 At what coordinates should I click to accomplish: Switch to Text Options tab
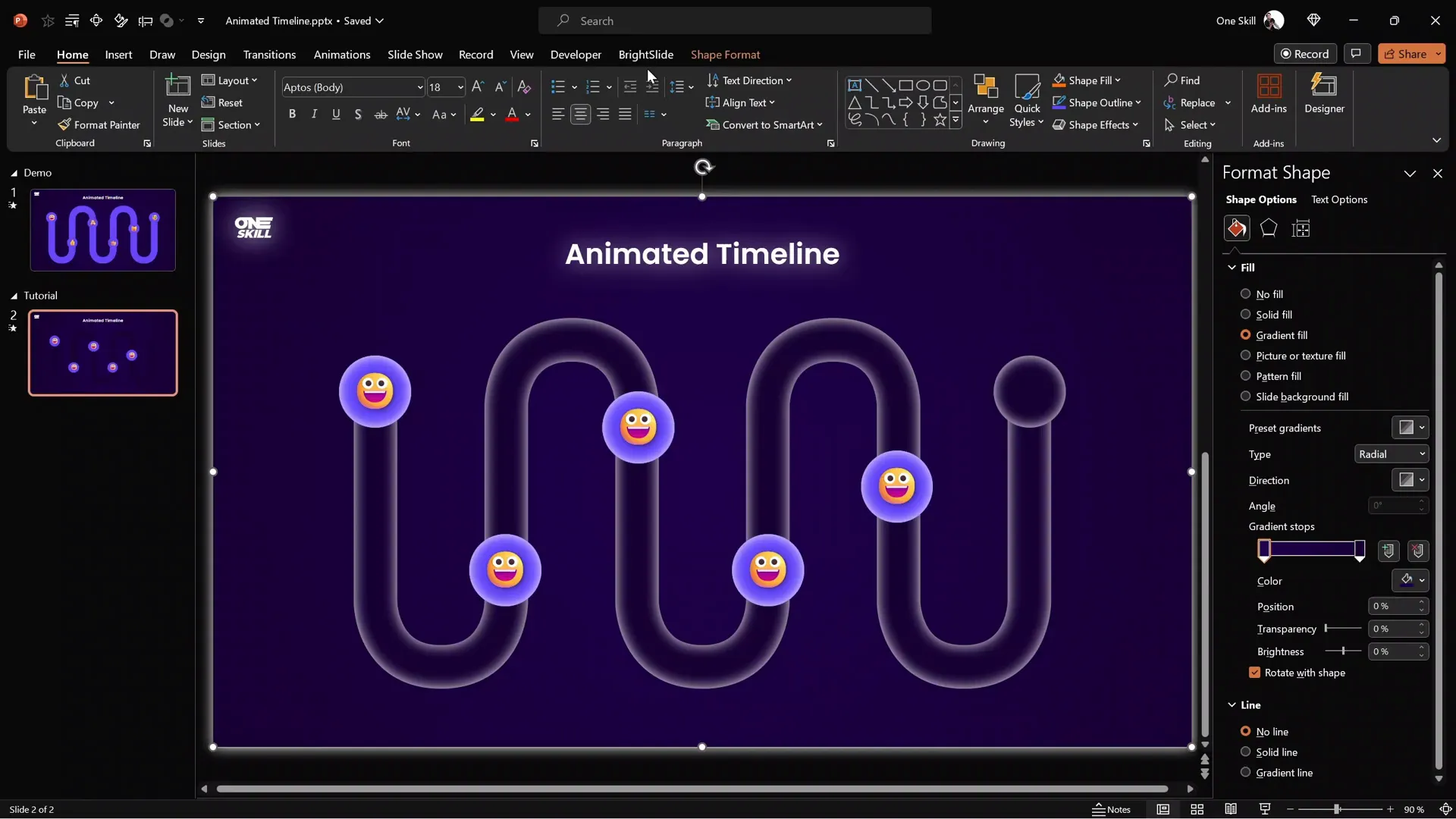pos(1339,199)
